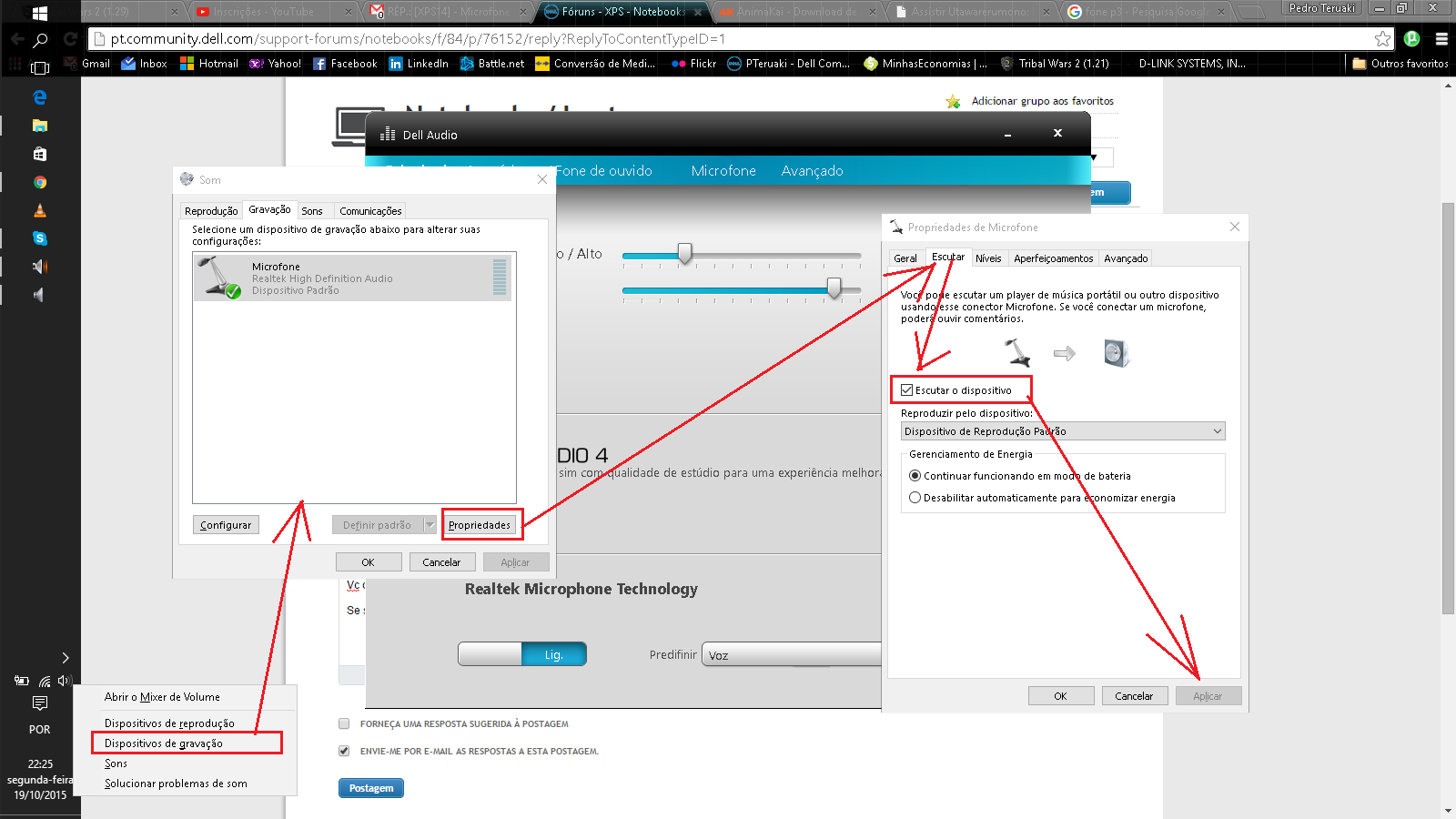1456x819 pixels.
Task: Select Continuar funcionando em modo de bateria
Action: point(915,476)
